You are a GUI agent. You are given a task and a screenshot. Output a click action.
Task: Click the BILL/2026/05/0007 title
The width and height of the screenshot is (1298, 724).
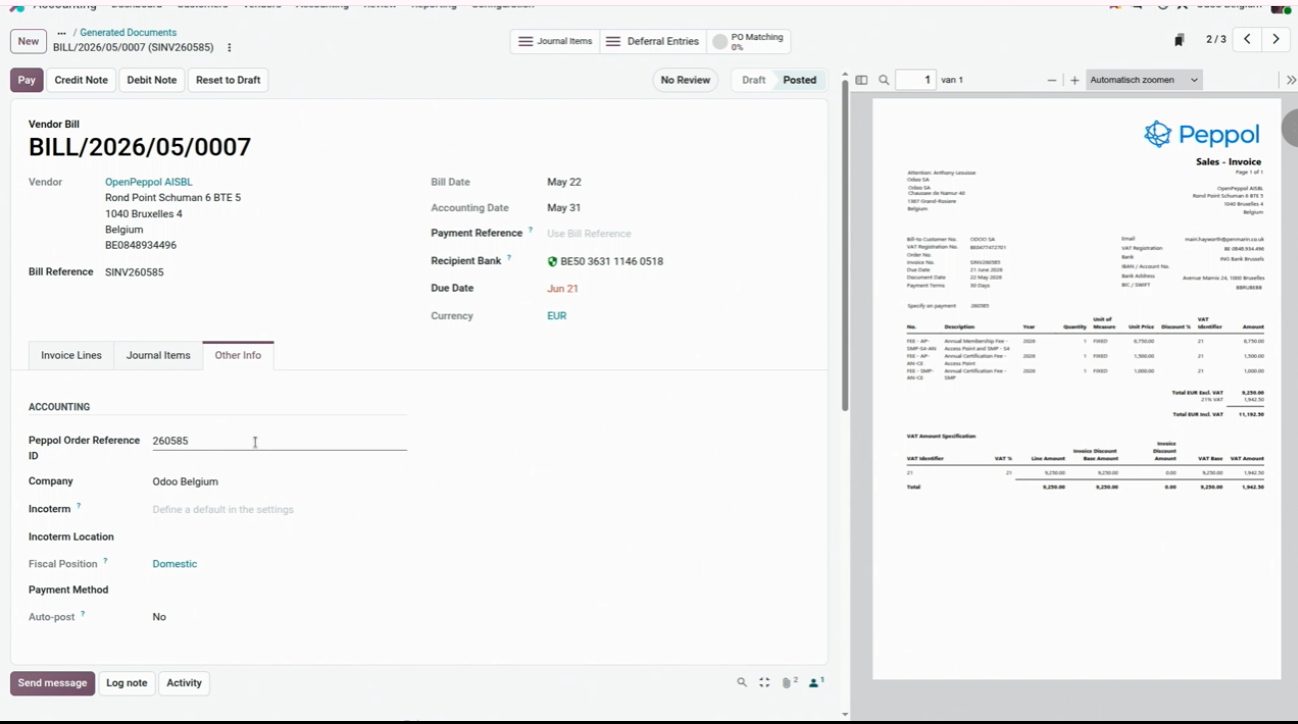(x=140, y=147)
